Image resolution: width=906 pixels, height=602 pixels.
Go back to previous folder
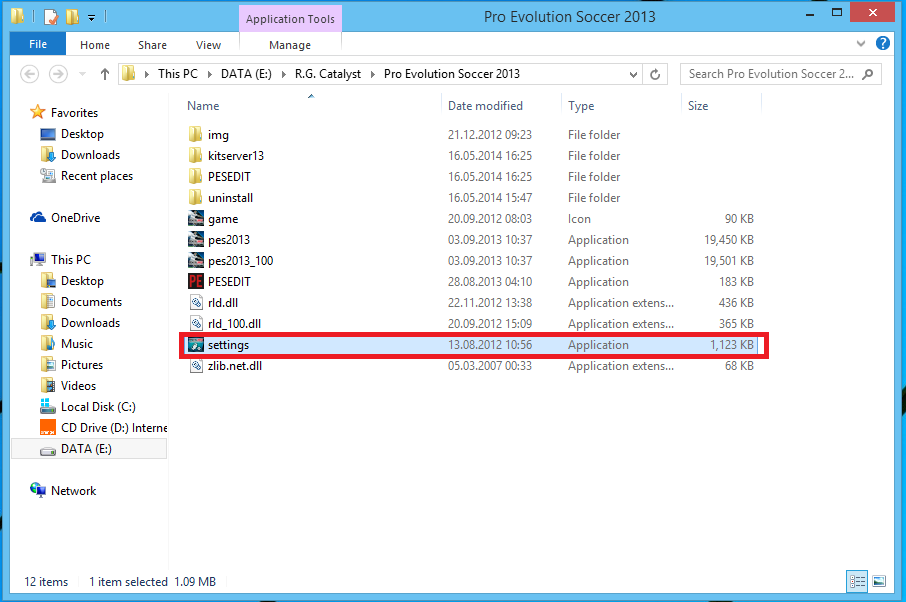tap(29, 74)
